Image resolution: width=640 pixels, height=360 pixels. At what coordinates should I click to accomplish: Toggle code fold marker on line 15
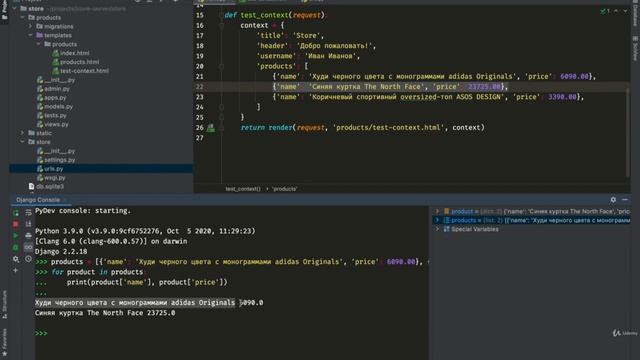[221, 15]
